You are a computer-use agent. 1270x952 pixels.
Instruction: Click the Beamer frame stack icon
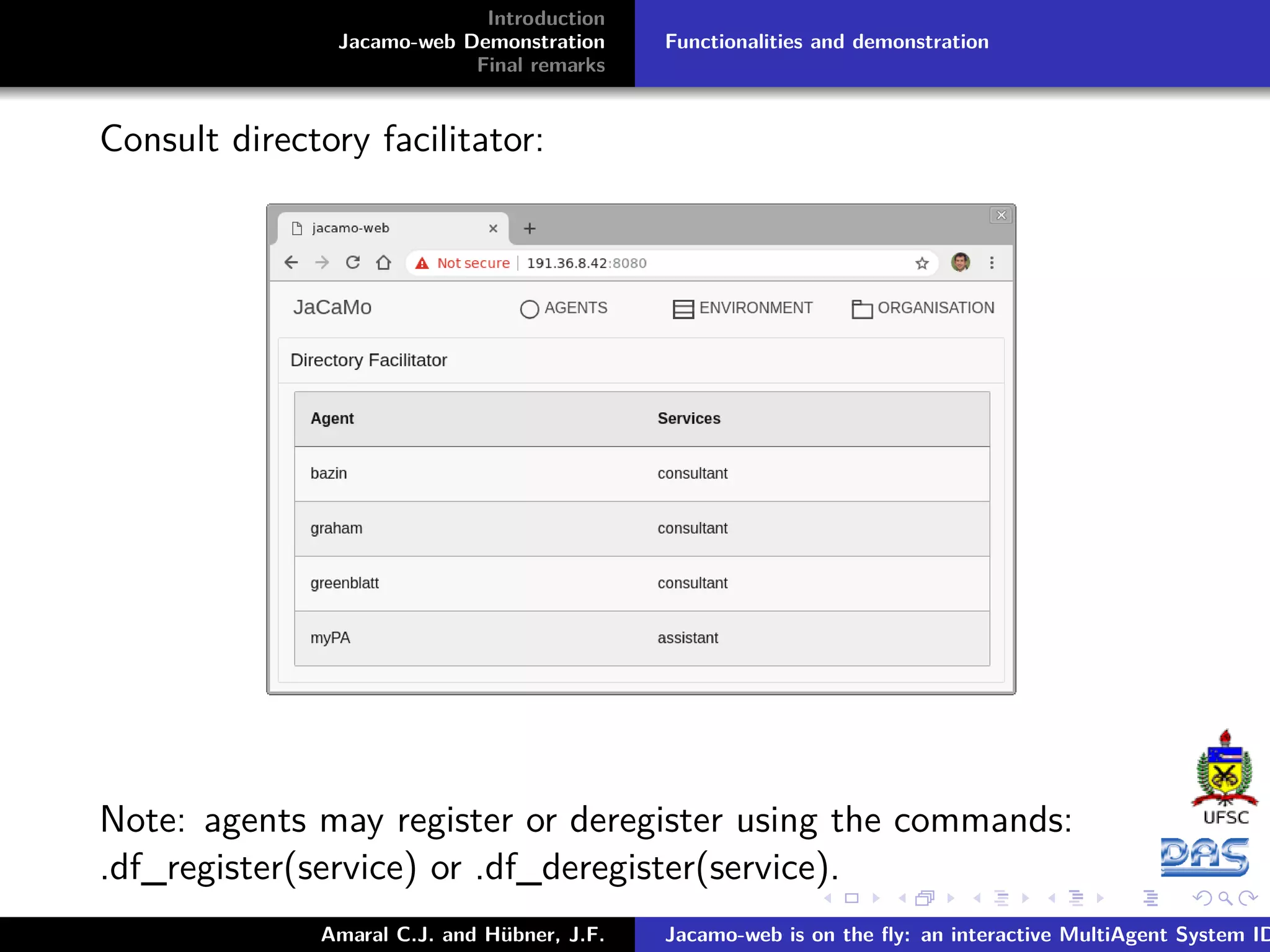click(925, 898)
